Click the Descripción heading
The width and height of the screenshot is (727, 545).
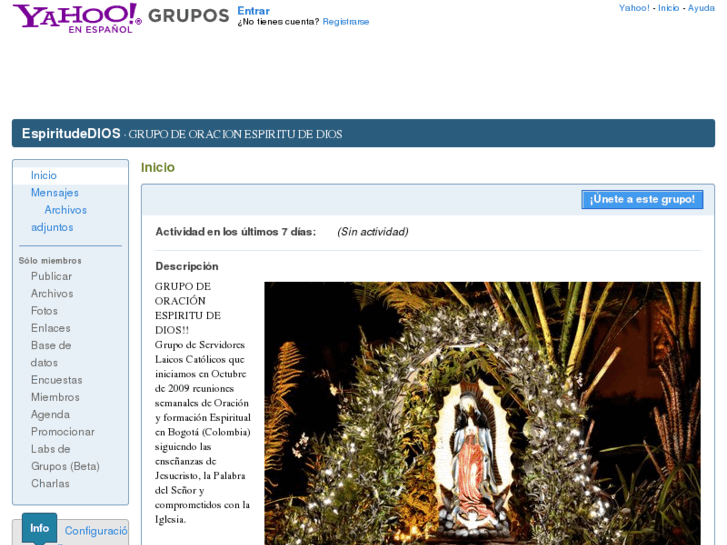click(187, 266)
